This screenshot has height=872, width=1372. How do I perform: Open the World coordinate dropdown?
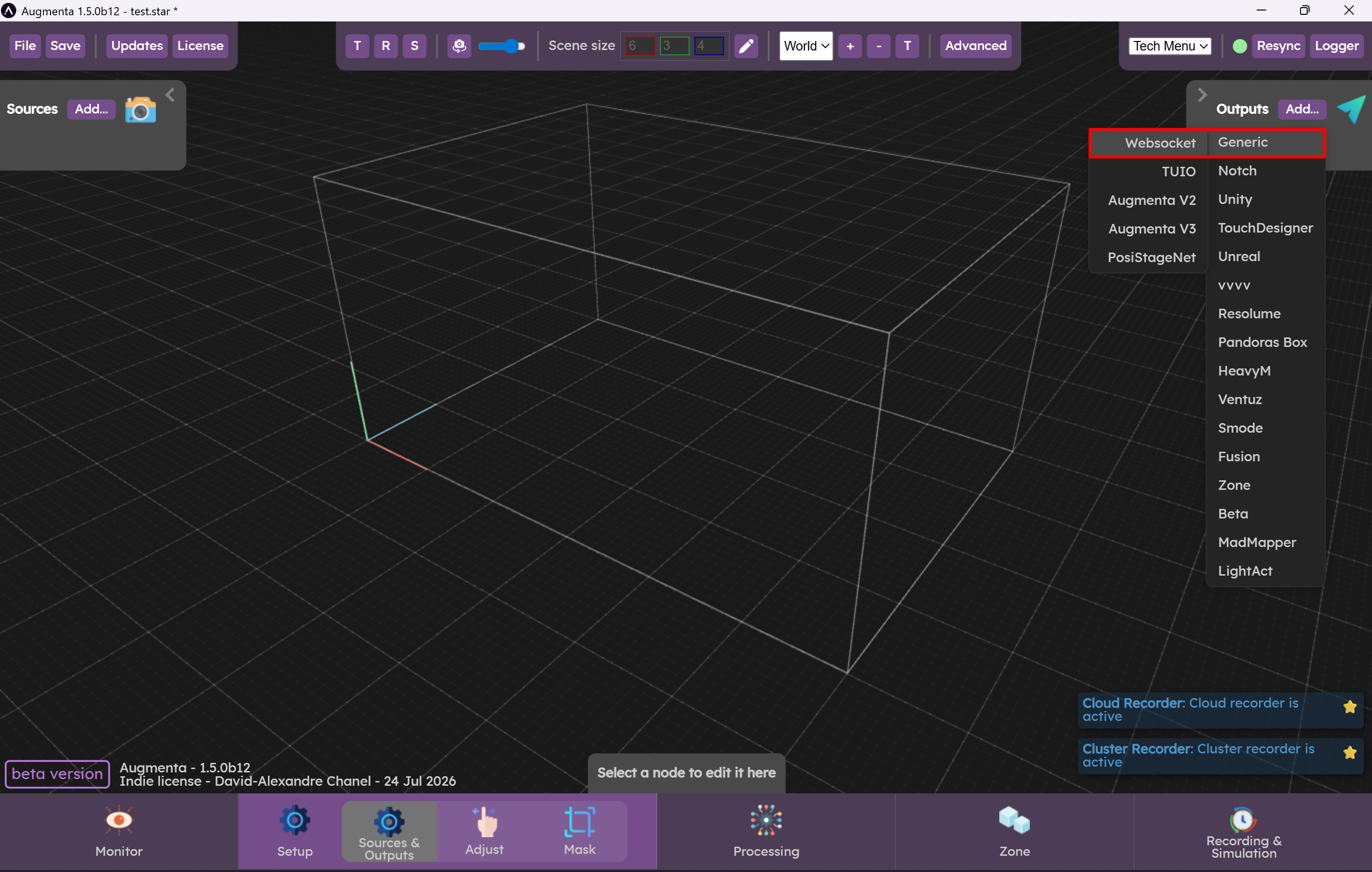(806, 46)
